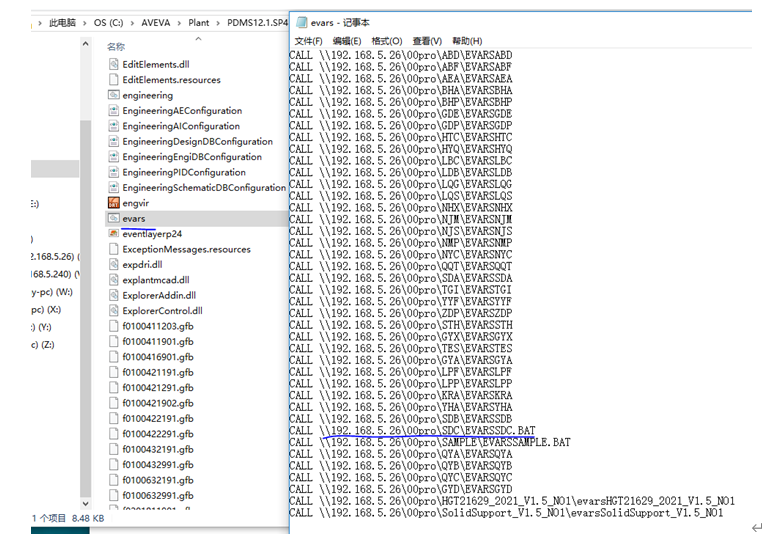Click the f0100411901.gfb file icon
This screenshot has width=762, height=535.
pyautogui.click(x=114, y=342)
